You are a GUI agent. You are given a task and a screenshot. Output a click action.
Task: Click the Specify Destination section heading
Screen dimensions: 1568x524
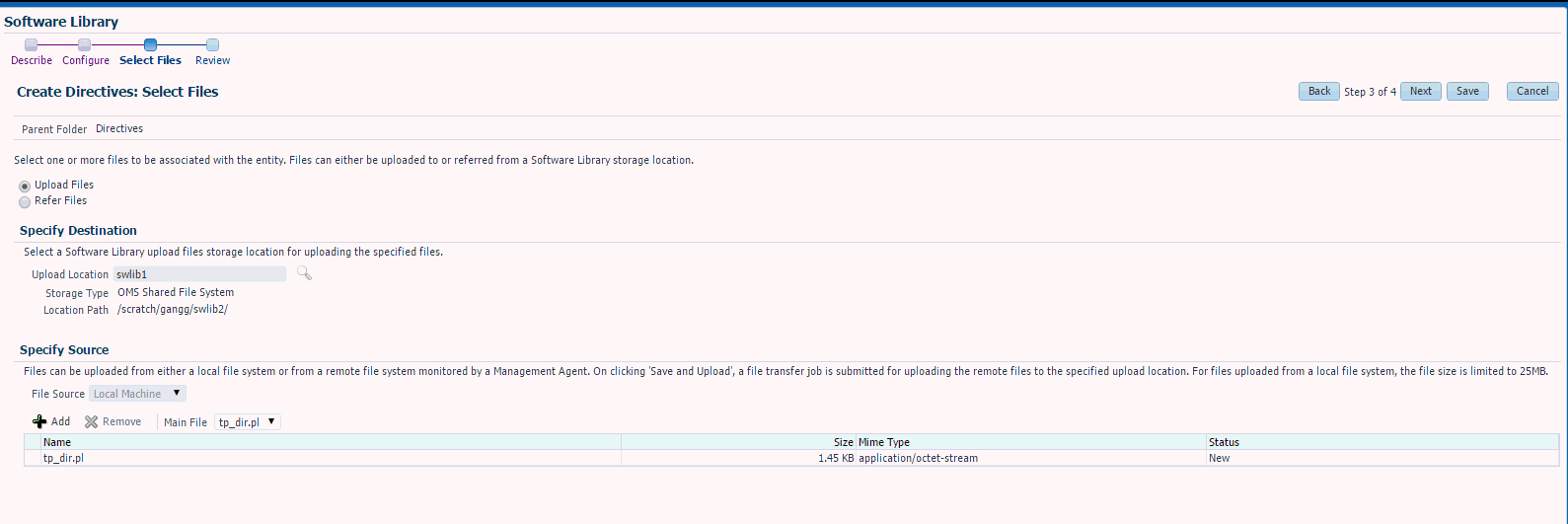(78, 231)
